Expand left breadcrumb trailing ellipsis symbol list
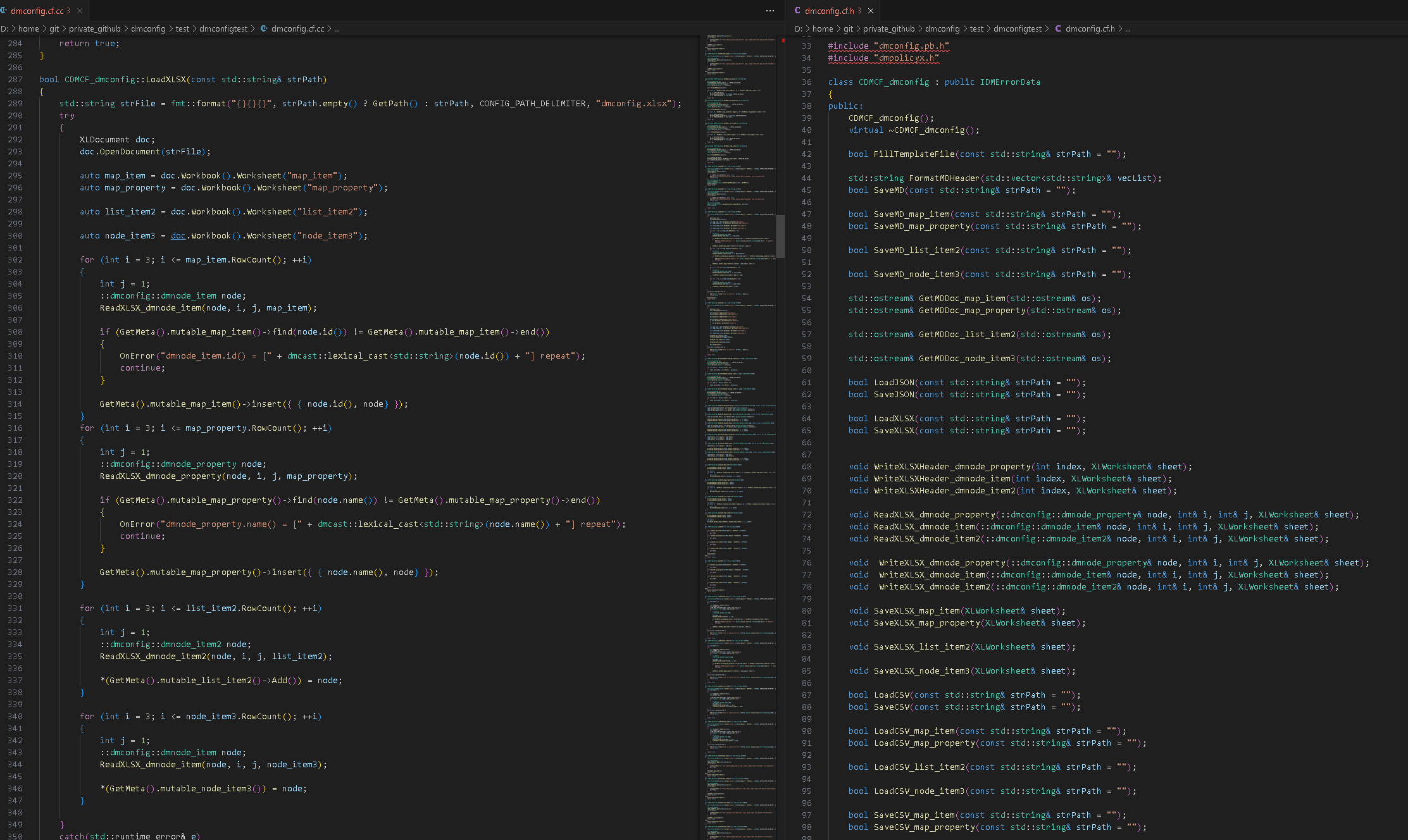The image size is (1408, 840). [x=337, y=28]
